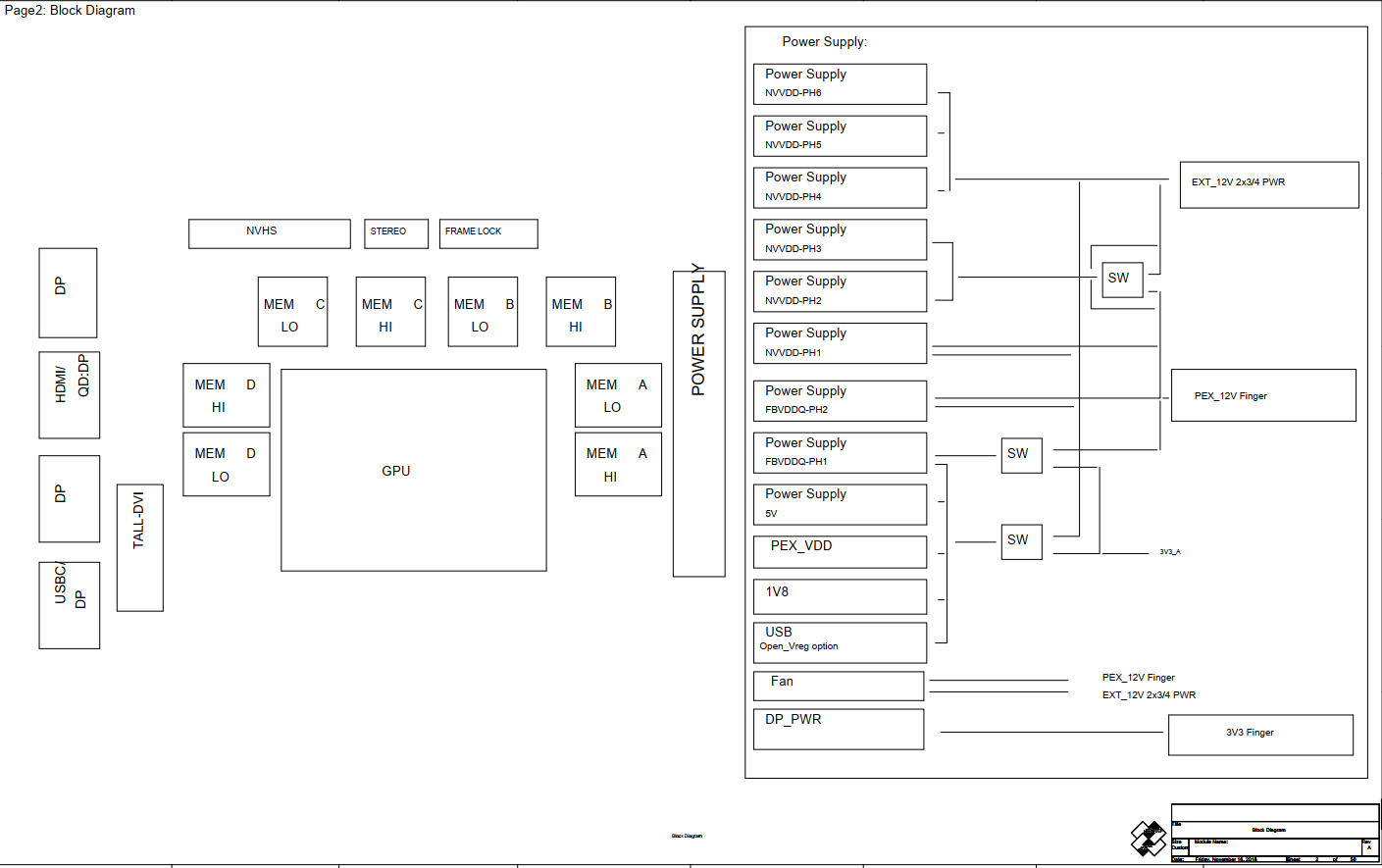This screenshot has width=1382, height=868.
Task: Select the DP_PWR block
Action: tap(839, 729)
